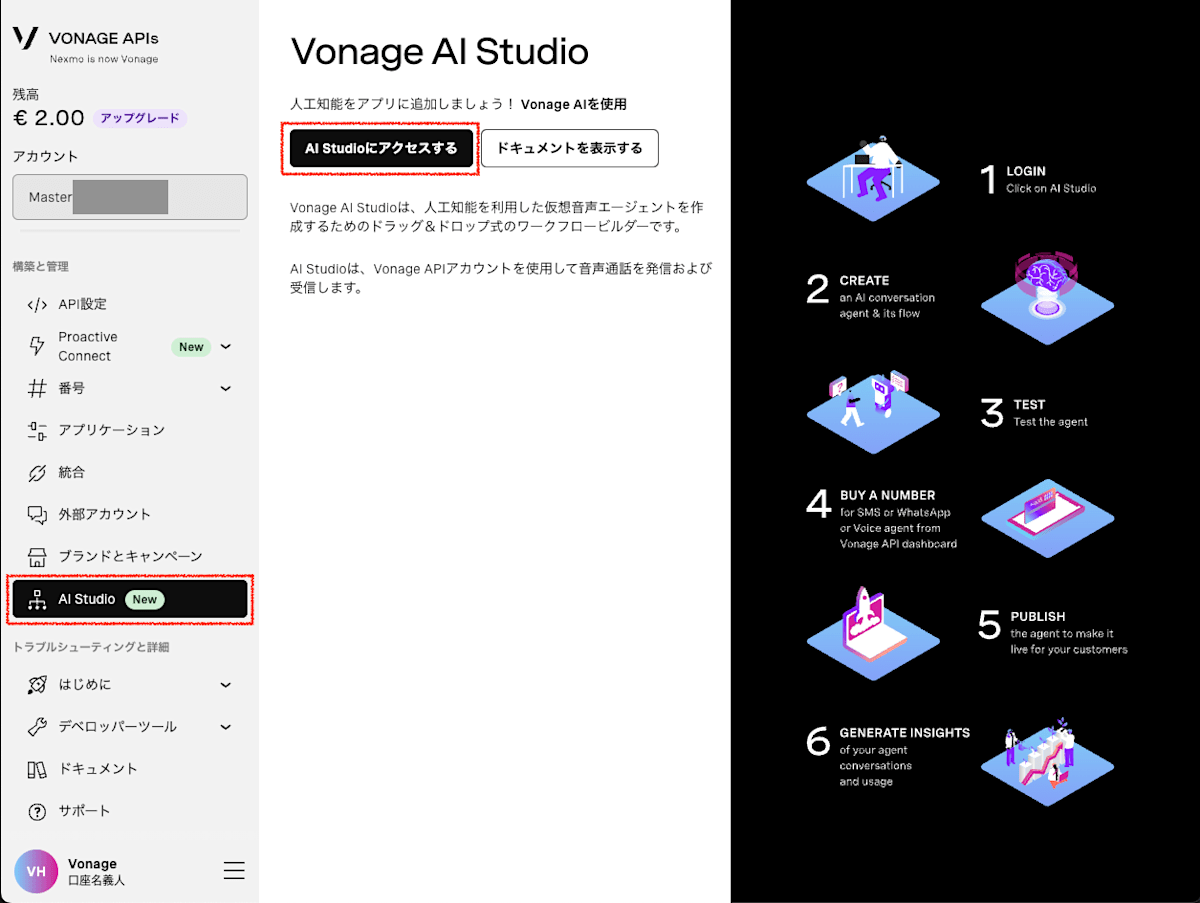Screen dimensions: 1200x903
Task: Click the TEST step robots illustration
Action: [x=874, y=411]
